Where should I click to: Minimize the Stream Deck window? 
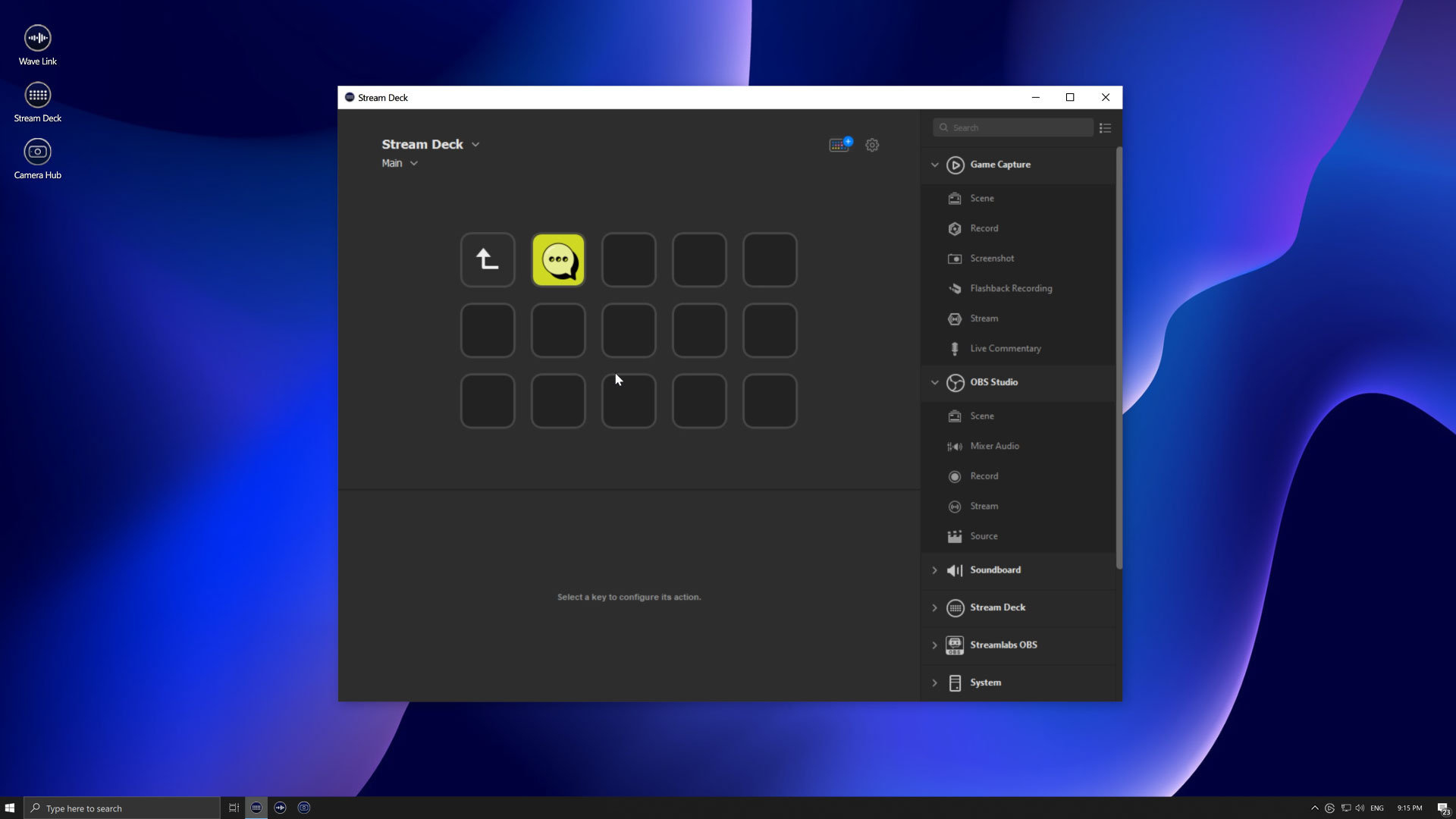pos(1035,98)
